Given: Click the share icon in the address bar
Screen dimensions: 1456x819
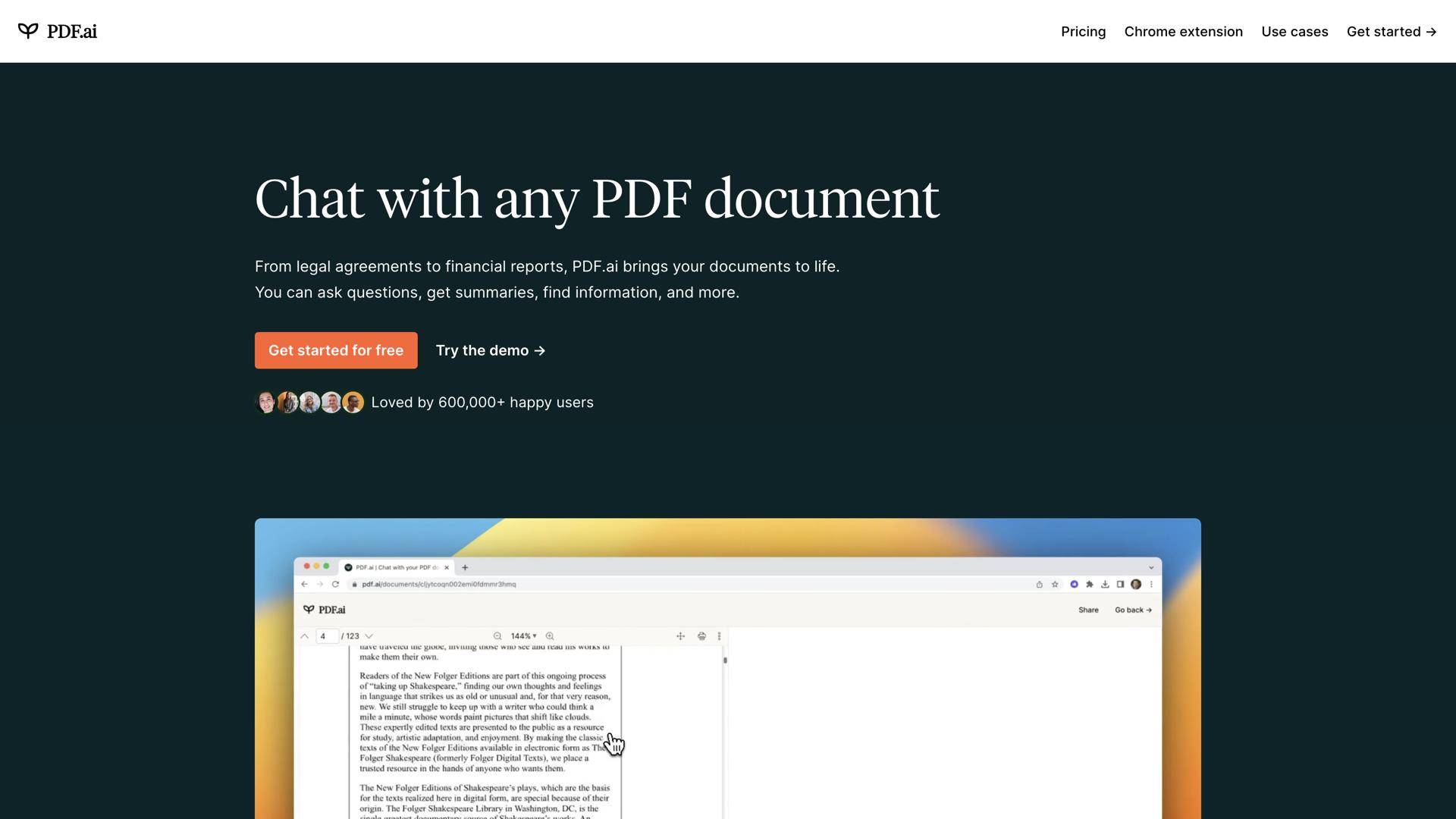Looking at the screenshot, I should click(1040, 585).
